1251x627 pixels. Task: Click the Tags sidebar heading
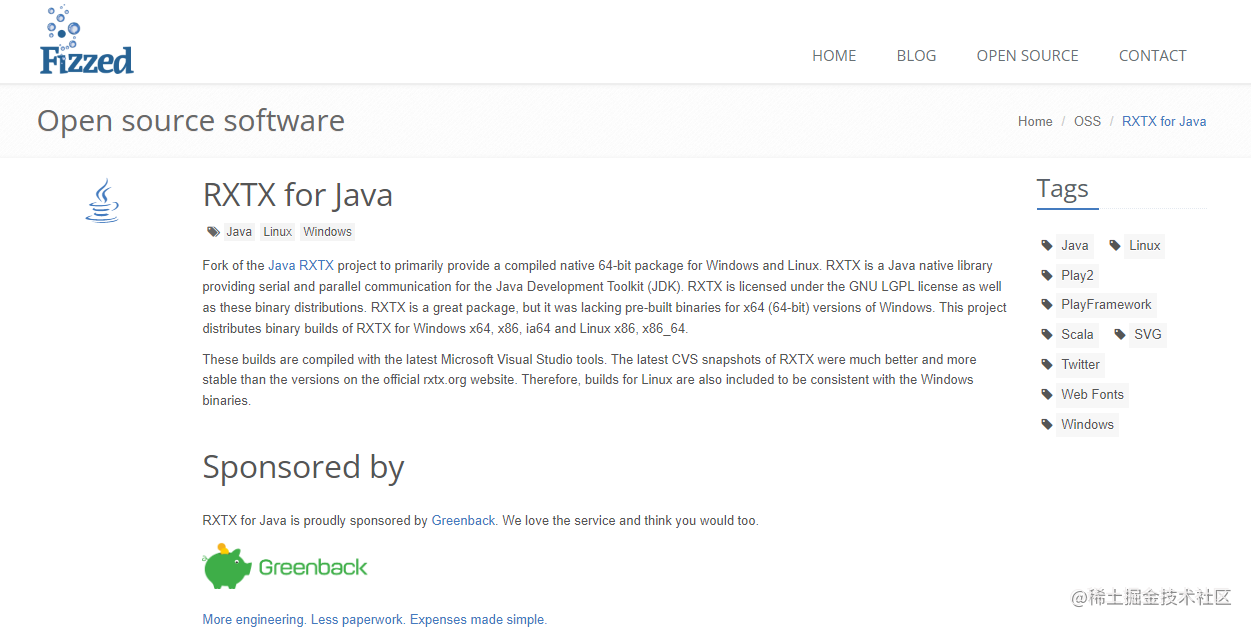tap(1062, 188)
